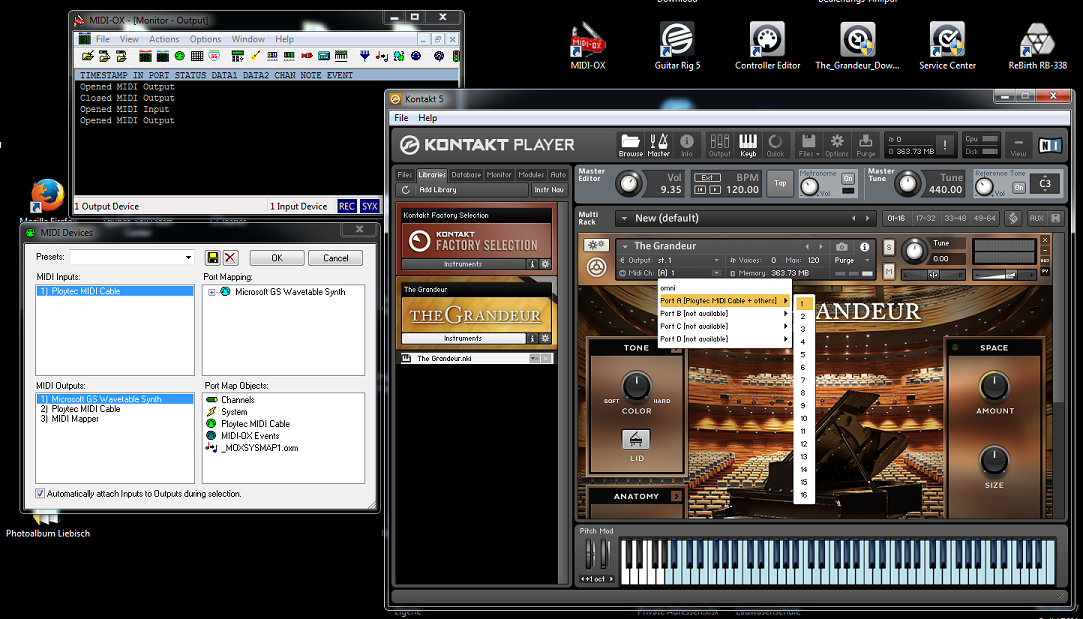Click the Refresh icon beside Add Library

coord(405,189)
